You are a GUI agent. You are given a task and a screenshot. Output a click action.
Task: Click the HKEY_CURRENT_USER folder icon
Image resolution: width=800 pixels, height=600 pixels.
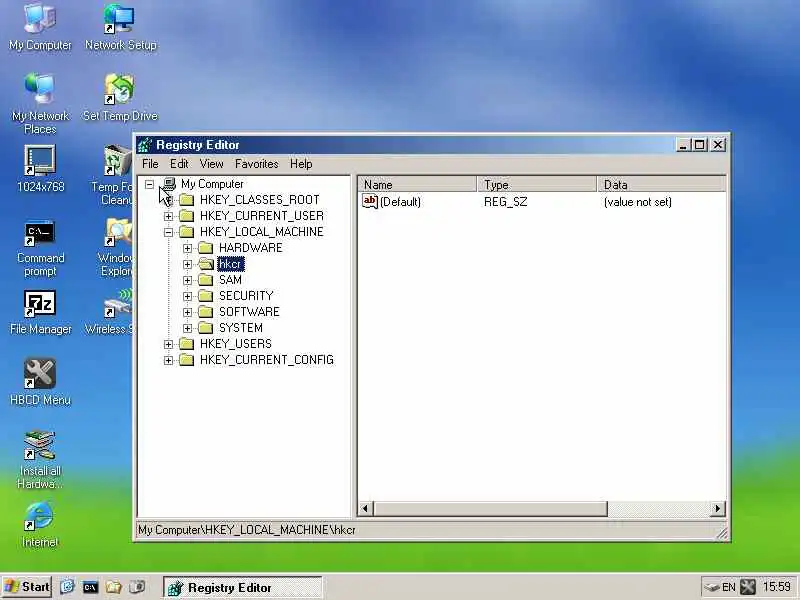(x=186, y=216)
